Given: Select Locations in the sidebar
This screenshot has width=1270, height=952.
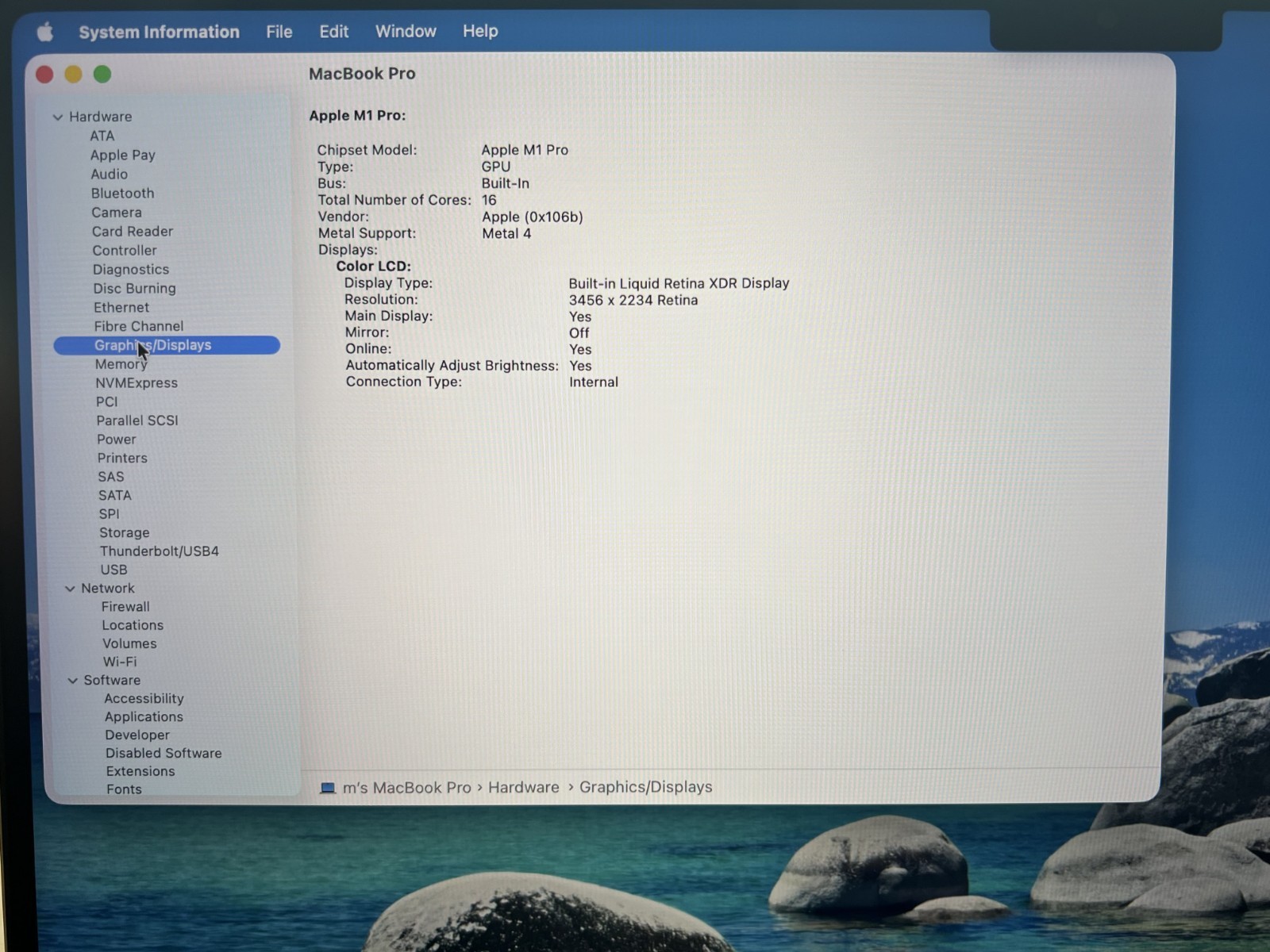Looking at the screenshot, I should pos(133,625).
